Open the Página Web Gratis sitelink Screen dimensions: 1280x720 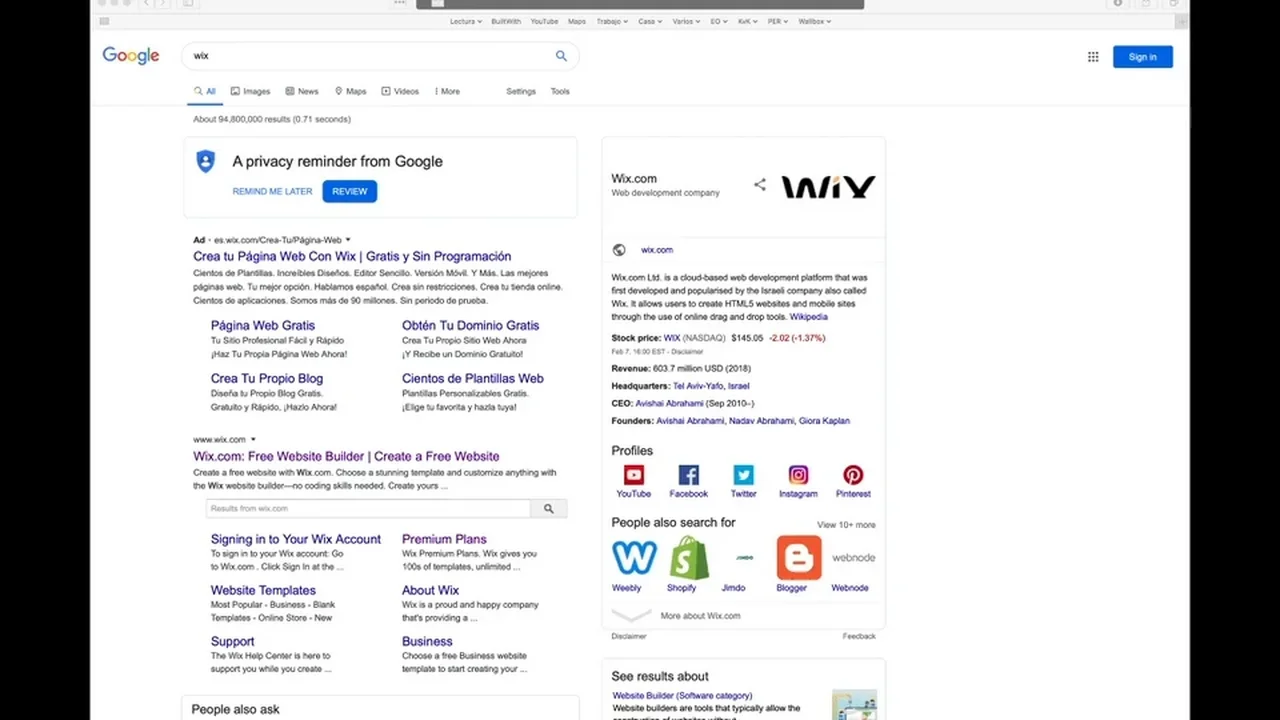tap(263, 325)
